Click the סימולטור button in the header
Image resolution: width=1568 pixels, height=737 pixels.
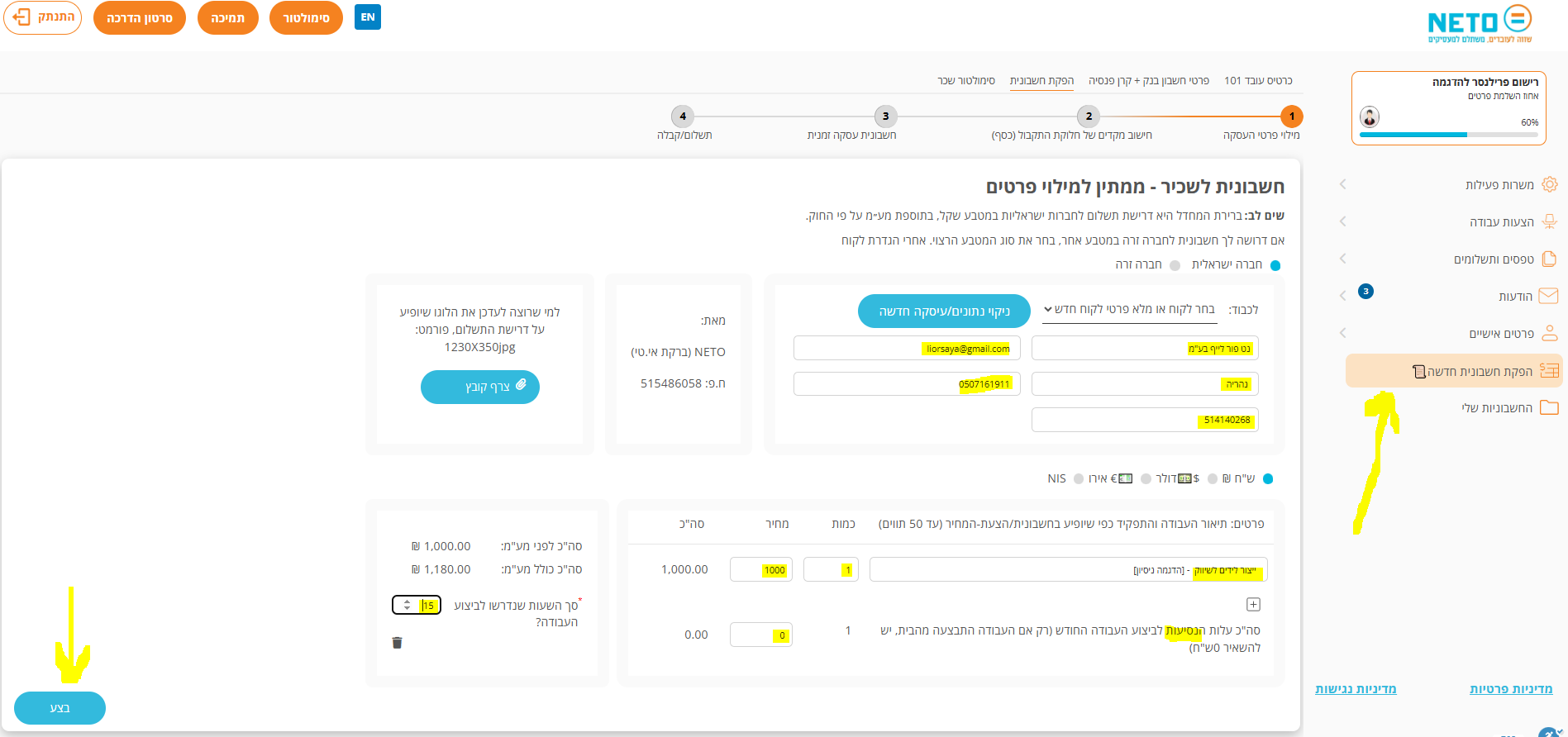[x=306, y=17]
